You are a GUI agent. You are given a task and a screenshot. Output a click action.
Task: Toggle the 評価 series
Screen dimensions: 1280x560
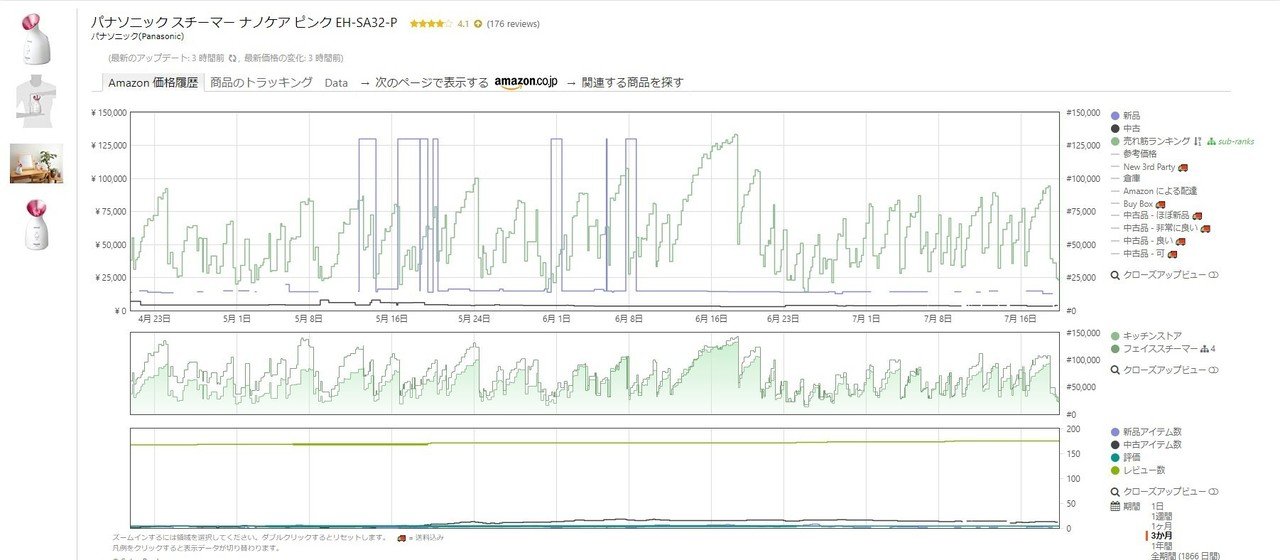pyautogui.click(x=1125, y=457)
